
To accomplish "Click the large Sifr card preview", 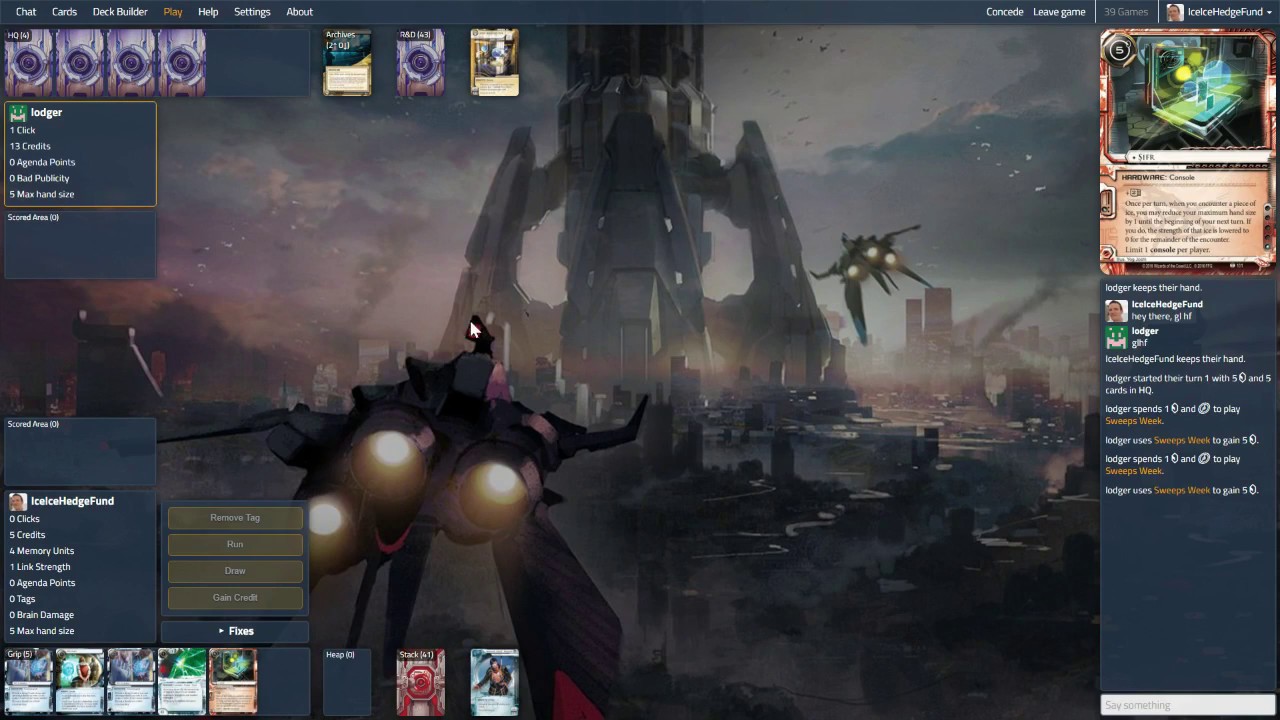I will 1188,151.
